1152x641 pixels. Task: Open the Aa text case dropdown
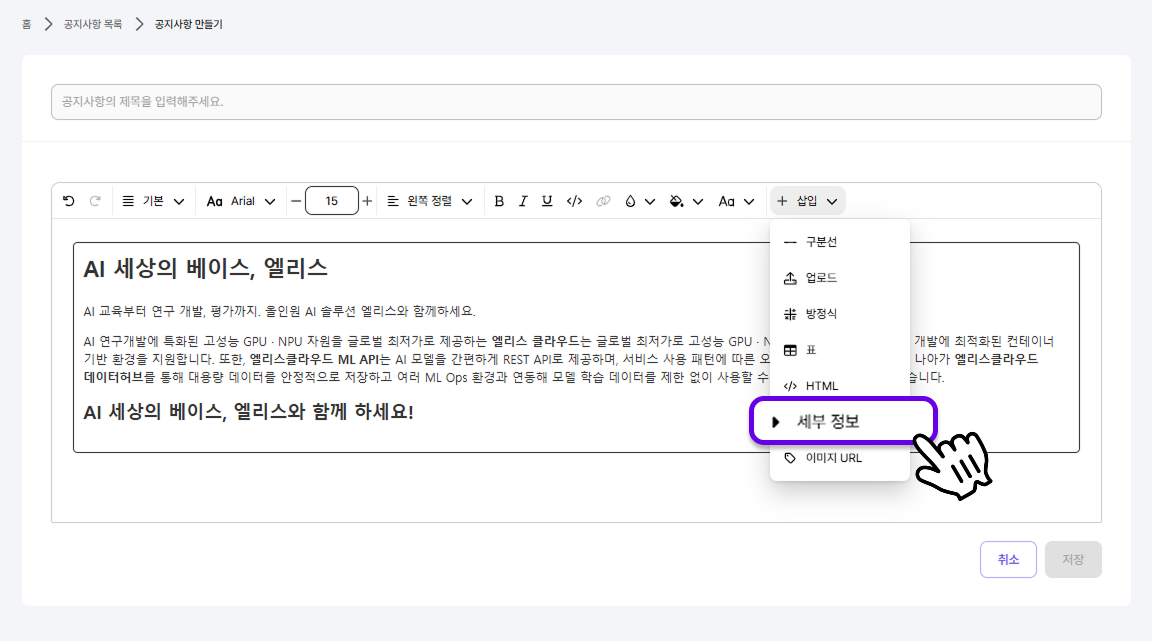(736, 201)
